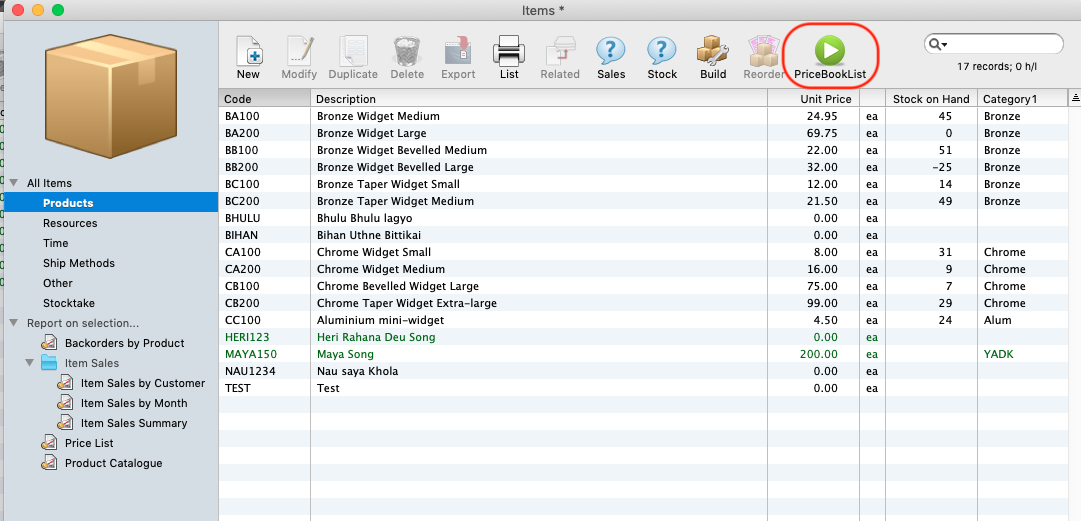The width and height of the screenshot is (1081, 521).
Task: Click the column chooser icon after Category1
Action: (1075, 99)
